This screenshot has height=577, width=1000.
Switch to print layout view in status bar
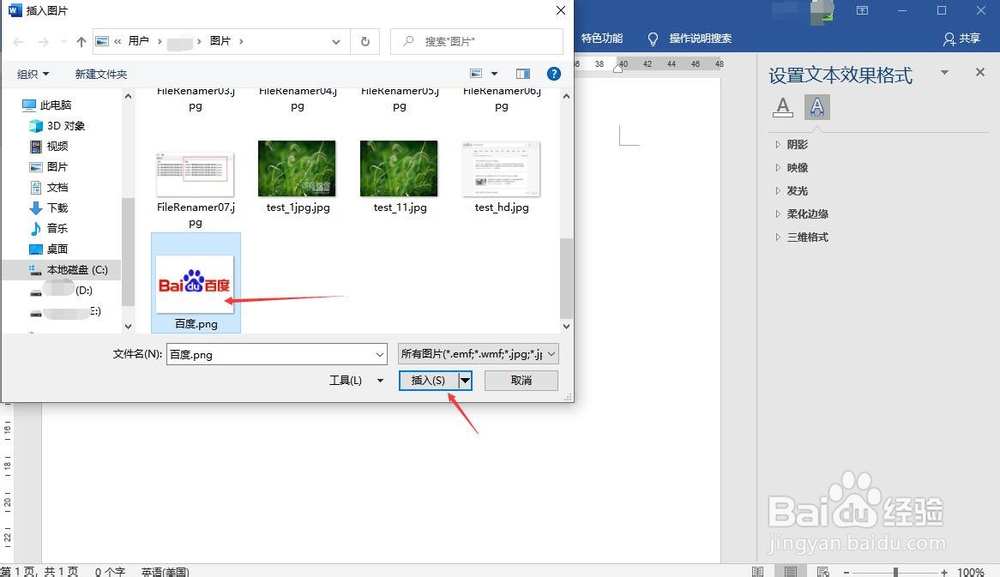point(790,571)
